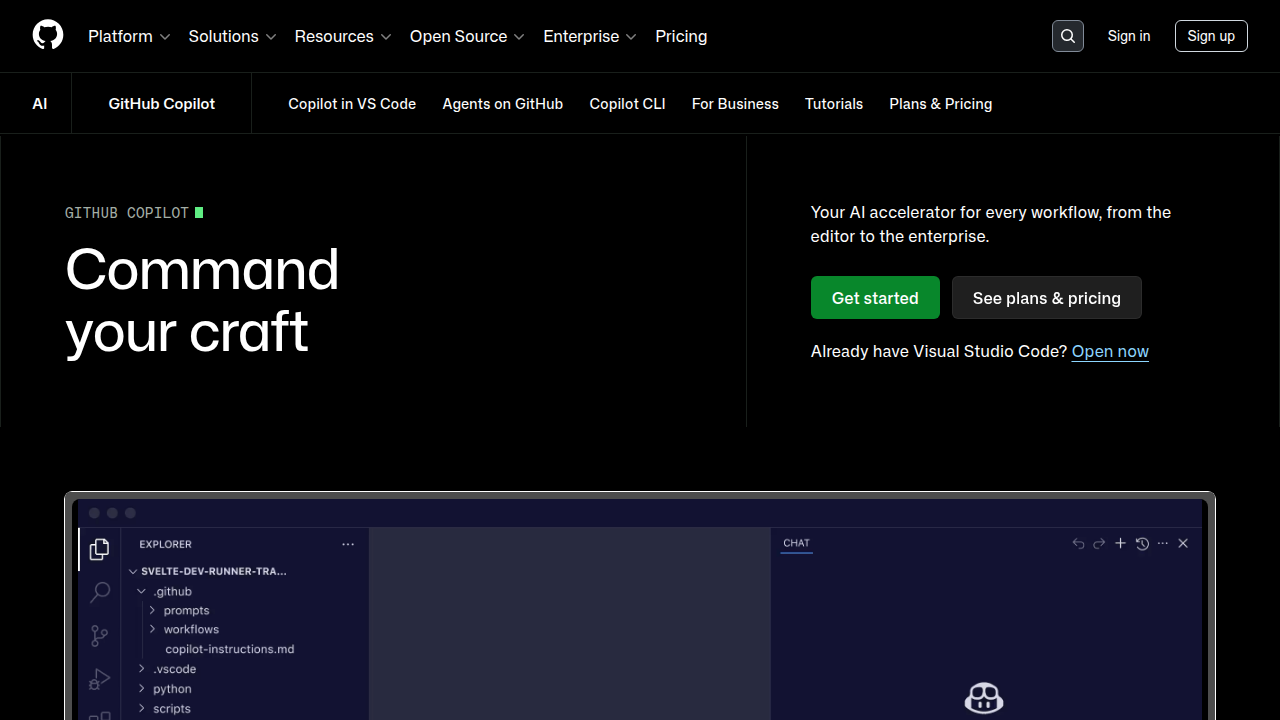Go to Copilot CLI page
Screen dimensions: 1280x720
coord(627,104)
